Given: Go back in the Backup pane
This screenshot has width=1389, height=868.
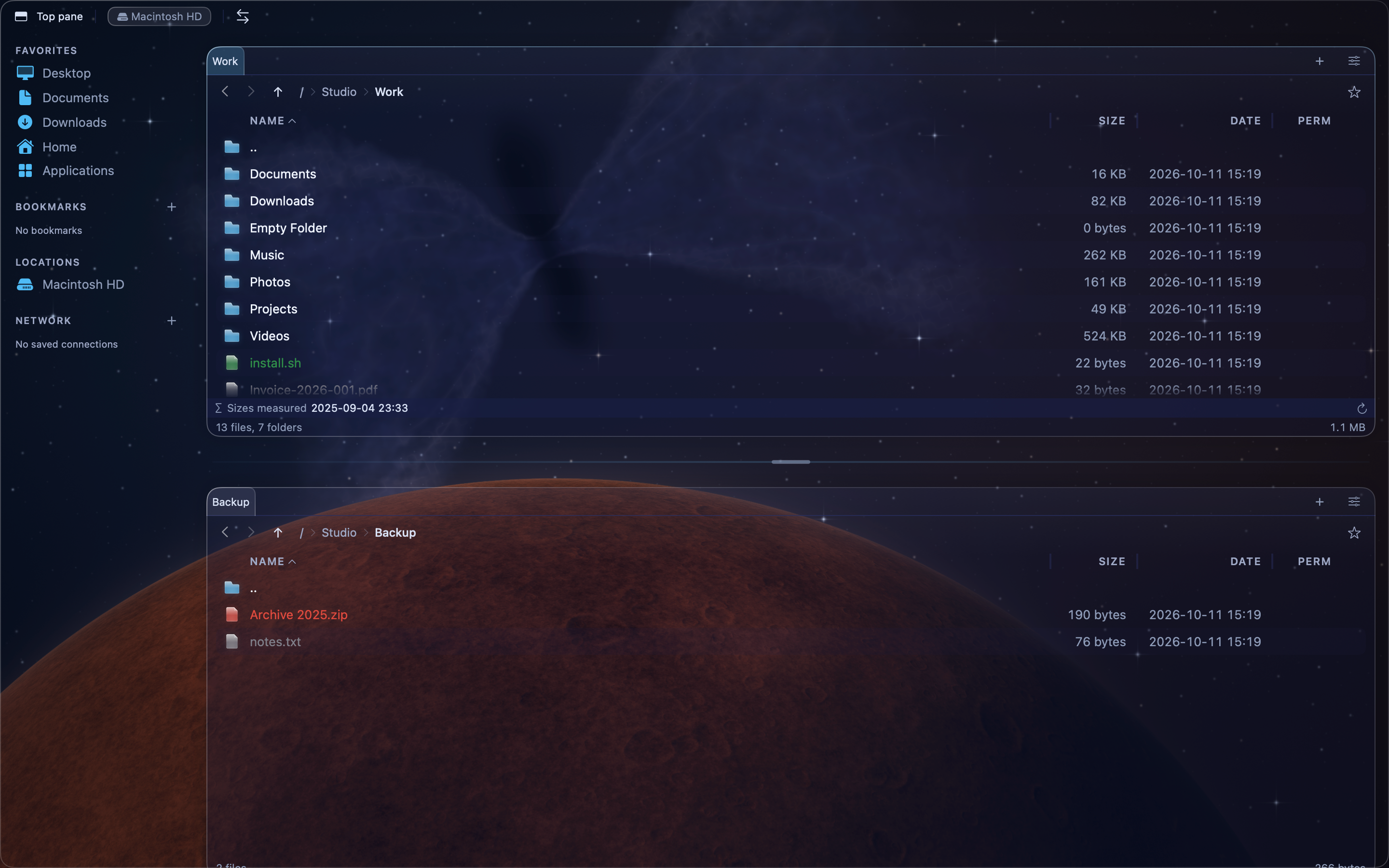Looking at the screenshot, I should [225, 533].
